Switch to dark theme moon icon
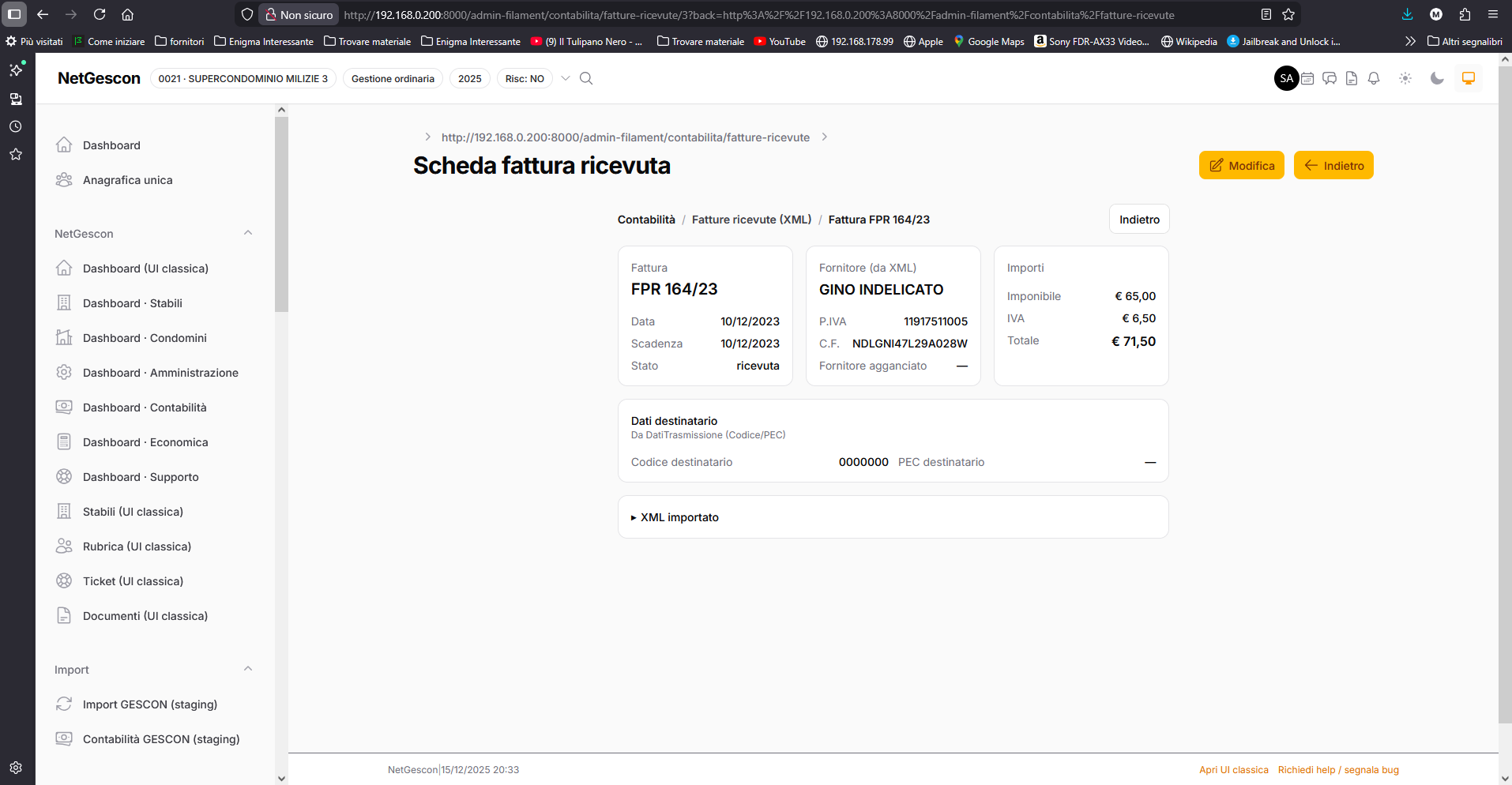 click(1437, 78)
